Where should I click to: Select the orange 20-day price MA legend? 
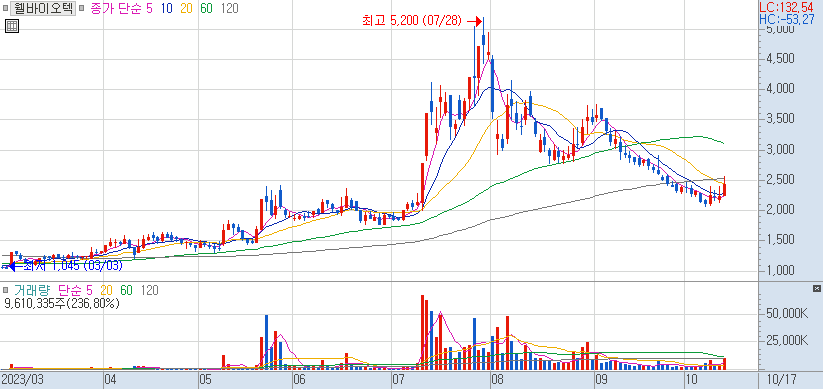187,8
